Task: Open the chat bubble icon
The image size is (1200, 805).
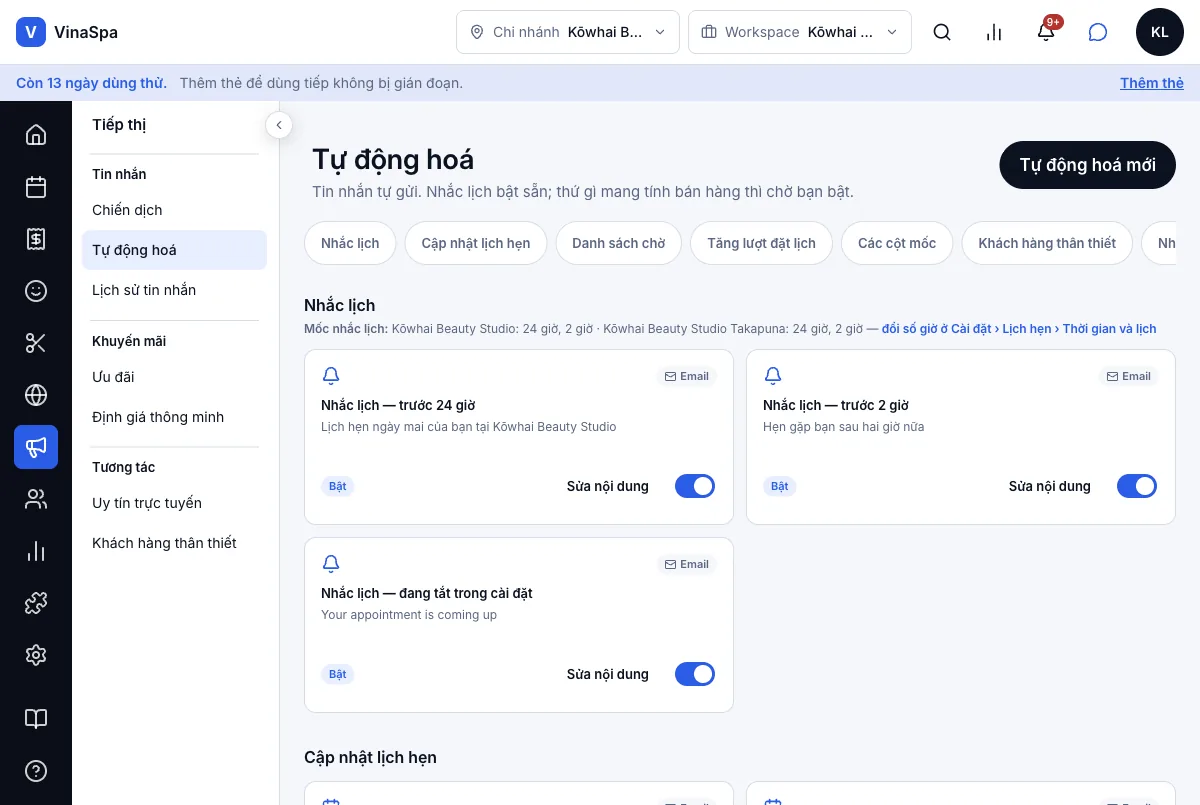Action: [x=1098, y=32]
